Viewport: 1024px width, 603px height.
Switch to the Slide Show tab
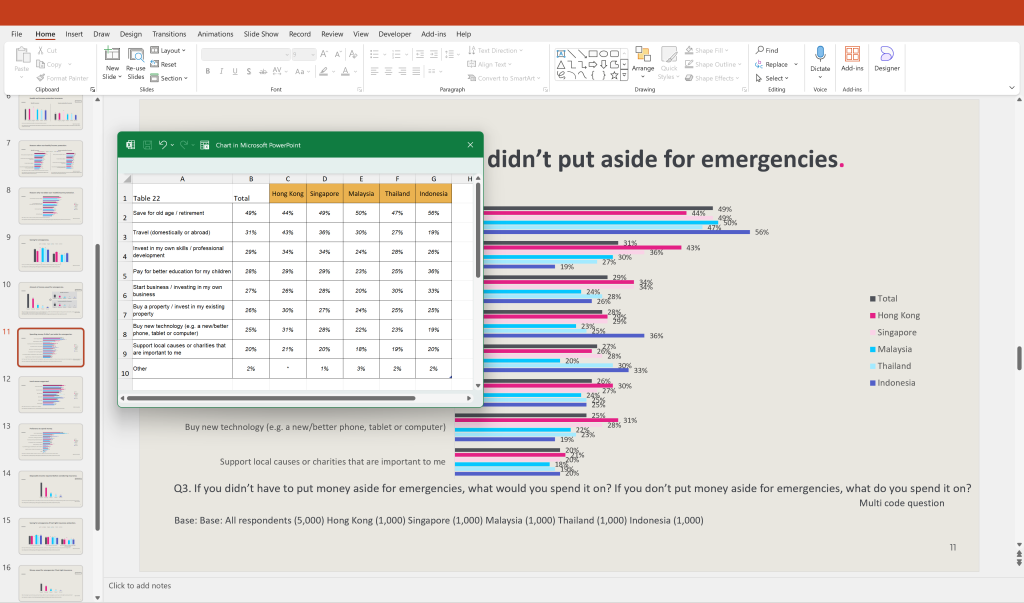pyautogui.click(x=261, y=34)
